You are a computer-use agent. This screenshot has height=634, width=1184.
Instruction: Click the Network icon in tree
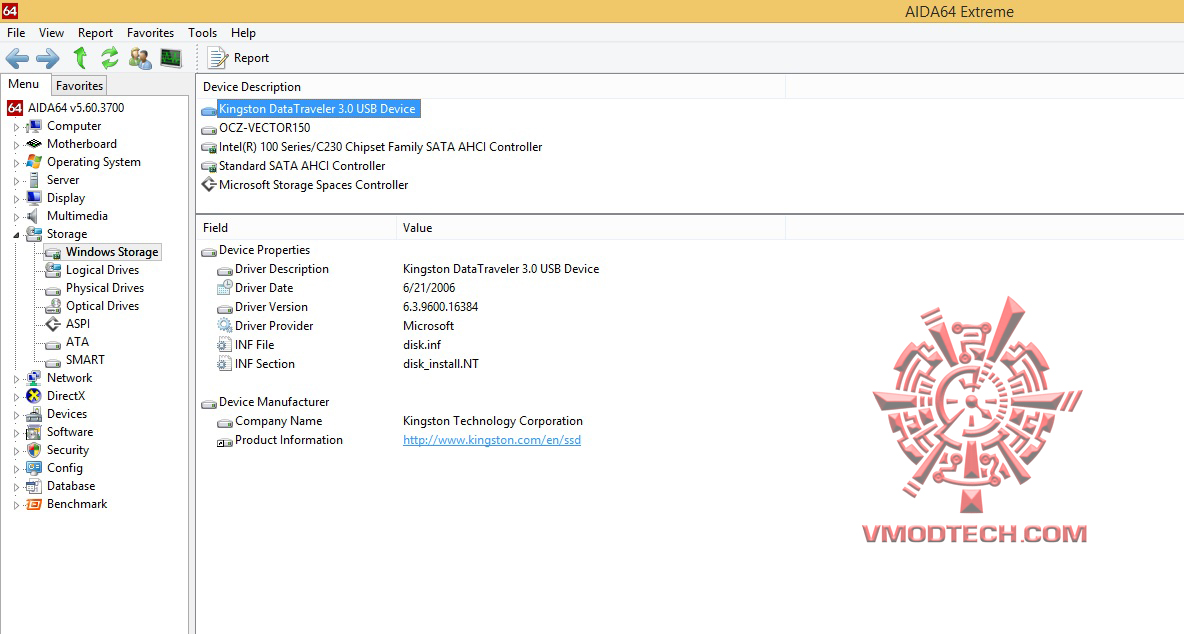click(34, 378)
